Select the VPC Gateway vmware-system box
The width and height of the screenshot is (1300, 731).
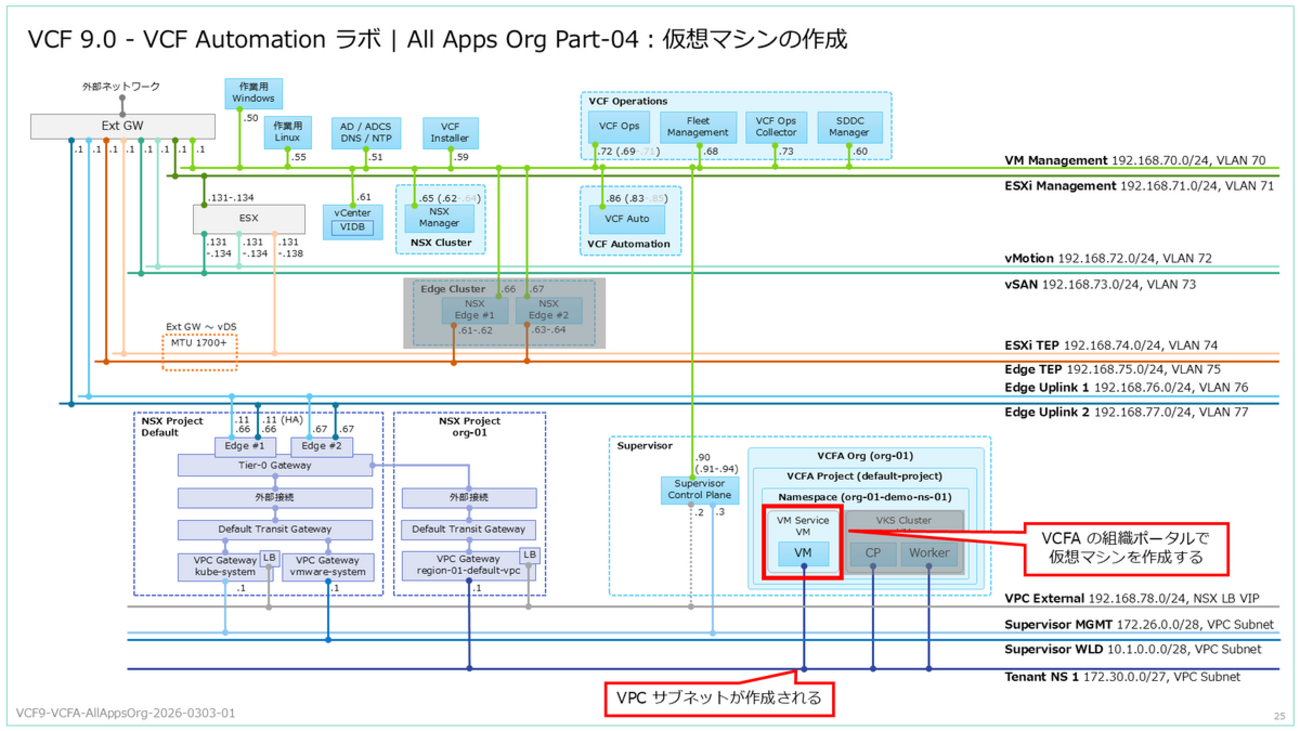click(329, 567)
